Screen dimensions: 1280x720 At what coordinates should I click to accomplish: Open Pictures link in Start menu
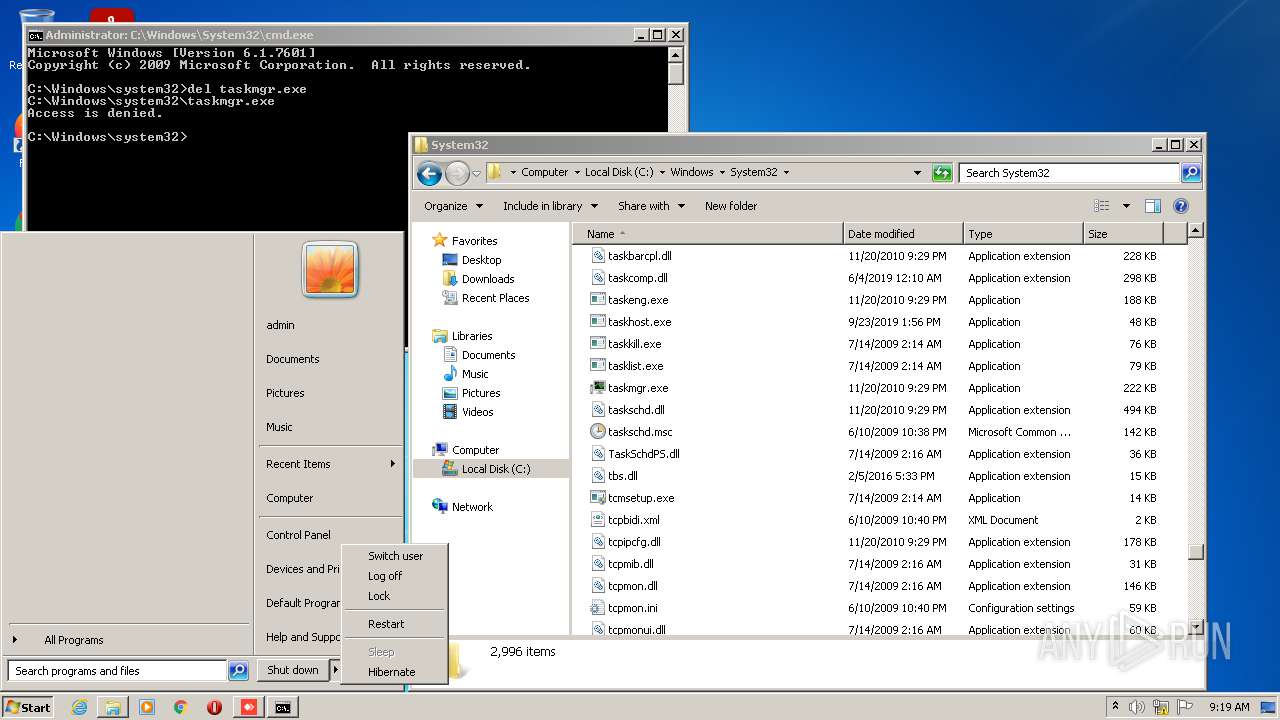(x=285, y=393)
